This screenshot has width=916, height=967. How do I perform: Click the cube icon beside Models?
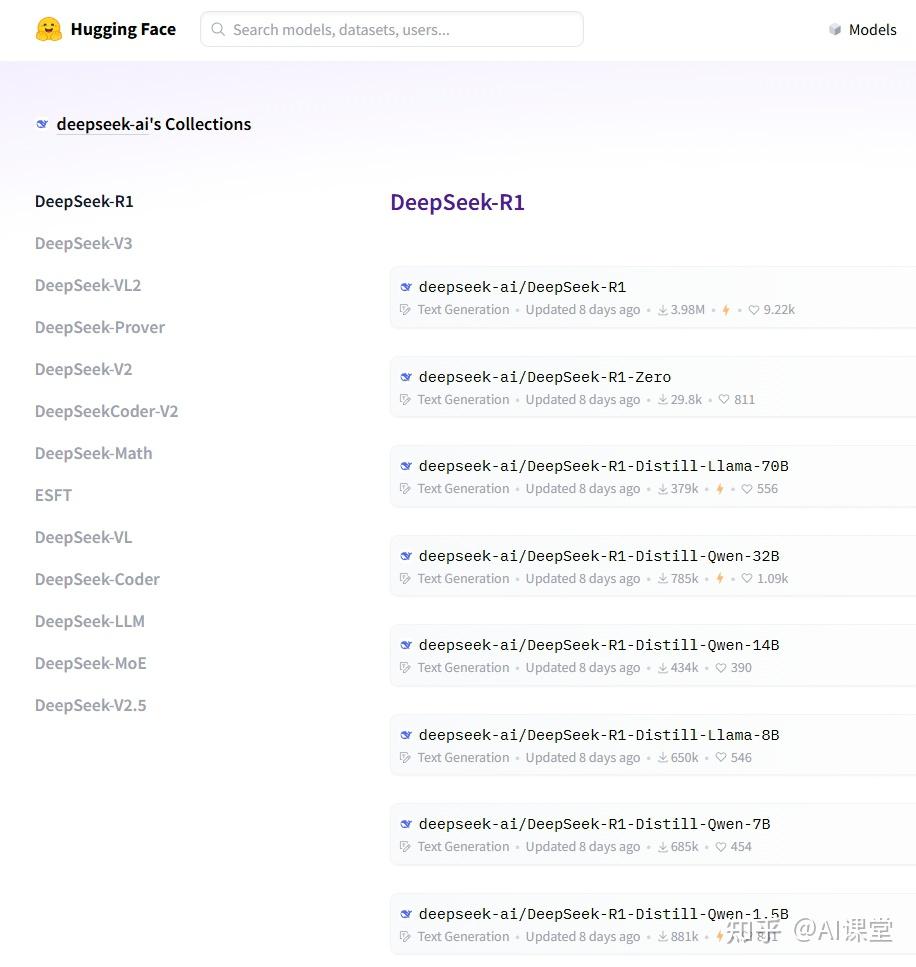[835, 29]
